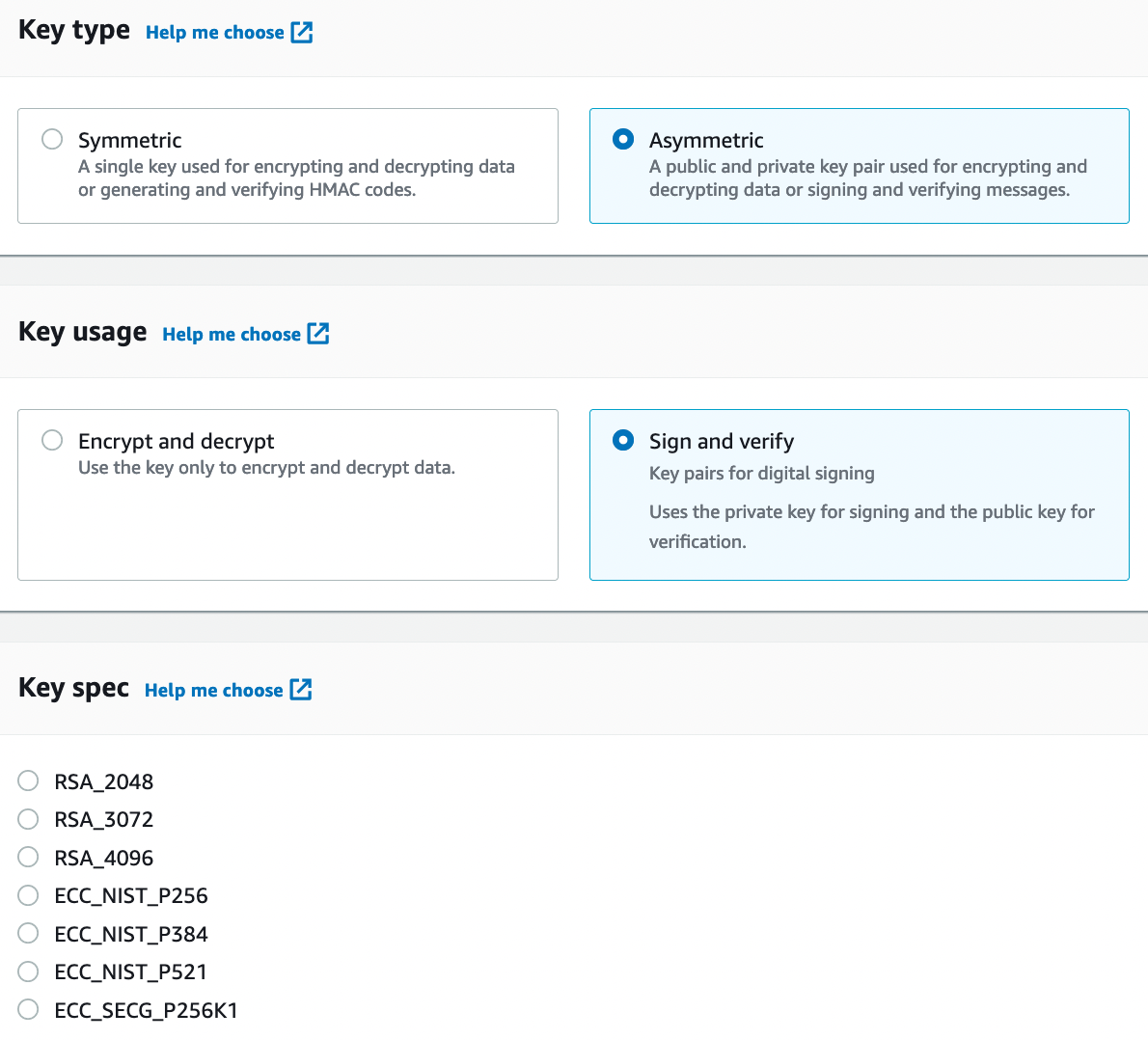Select the ECC_NIST_P521 key spec

coord(28,971)
